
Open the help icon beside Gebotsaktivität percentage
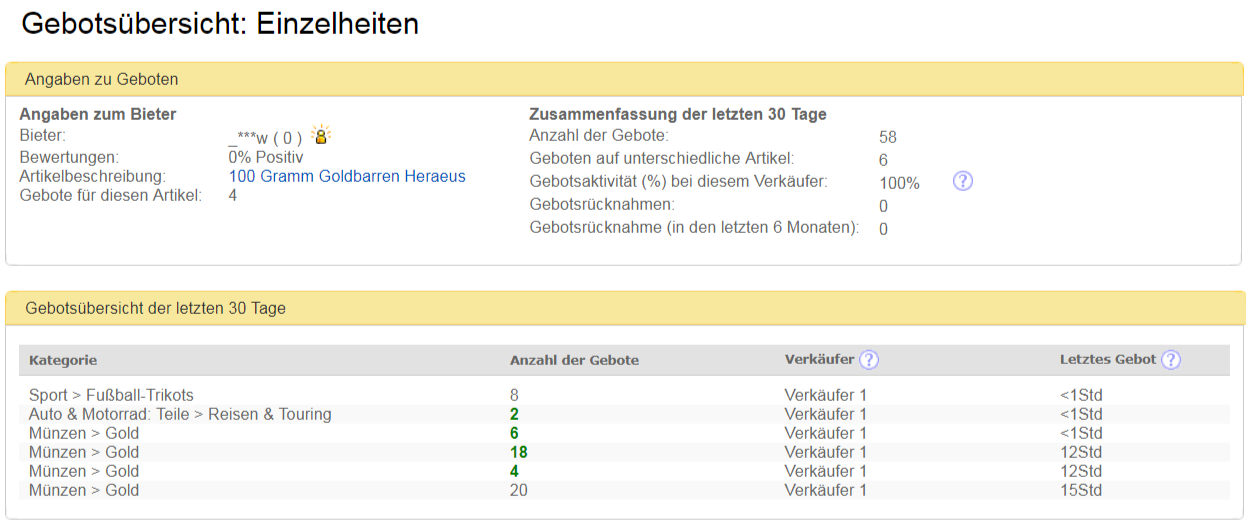[962, 181]
